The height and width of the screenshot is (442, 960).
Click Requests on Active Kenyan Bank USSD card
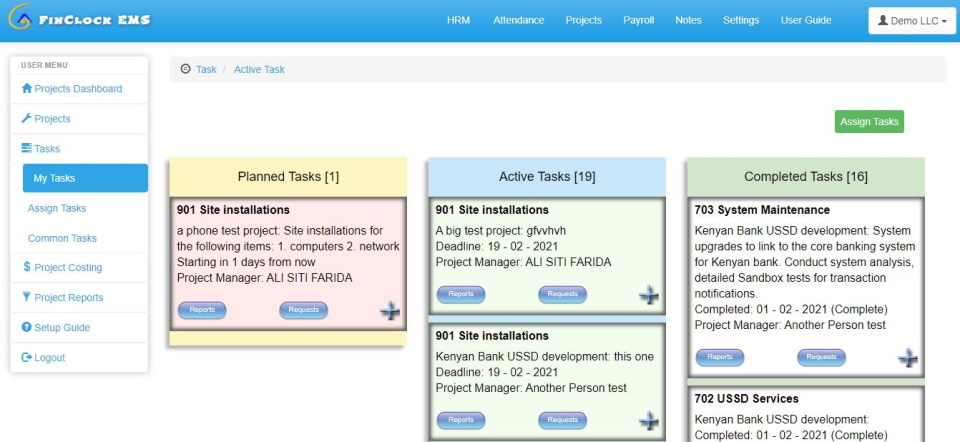click(x=563, y=420)
